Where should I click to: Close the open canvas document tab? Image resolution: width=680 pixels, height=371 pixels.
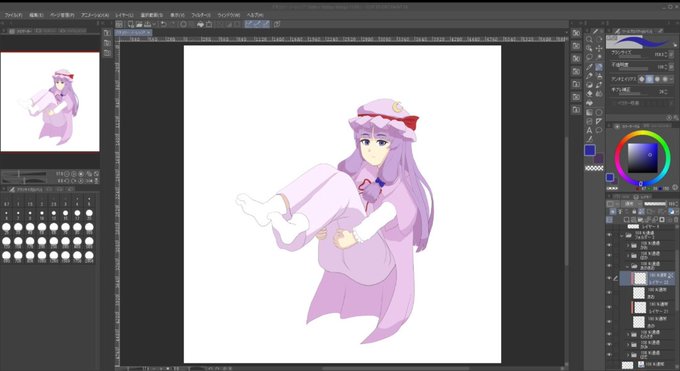[x=148, y=33]
